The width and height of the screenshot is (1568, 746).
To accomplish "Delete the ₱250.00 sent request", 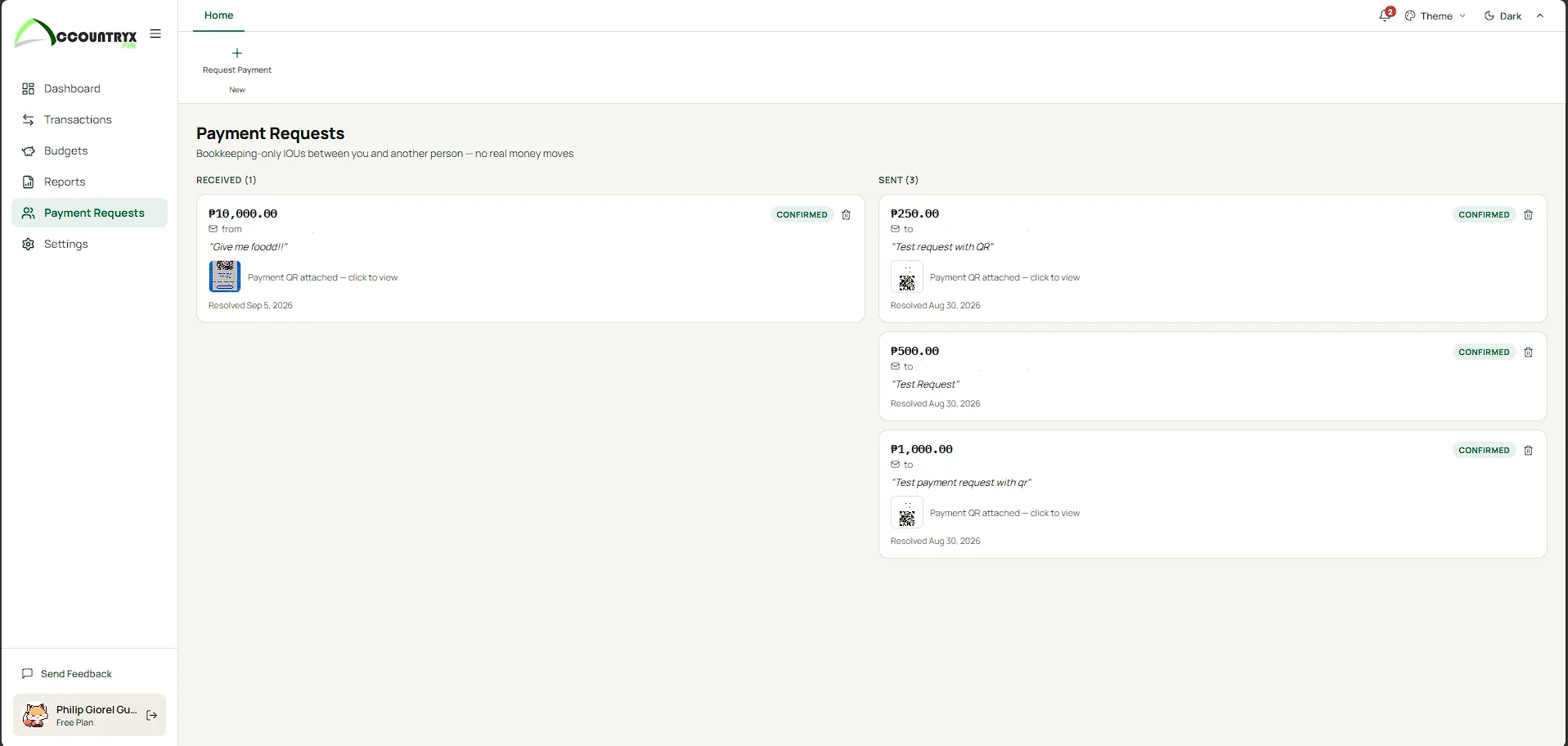I will pos(1528,214).
